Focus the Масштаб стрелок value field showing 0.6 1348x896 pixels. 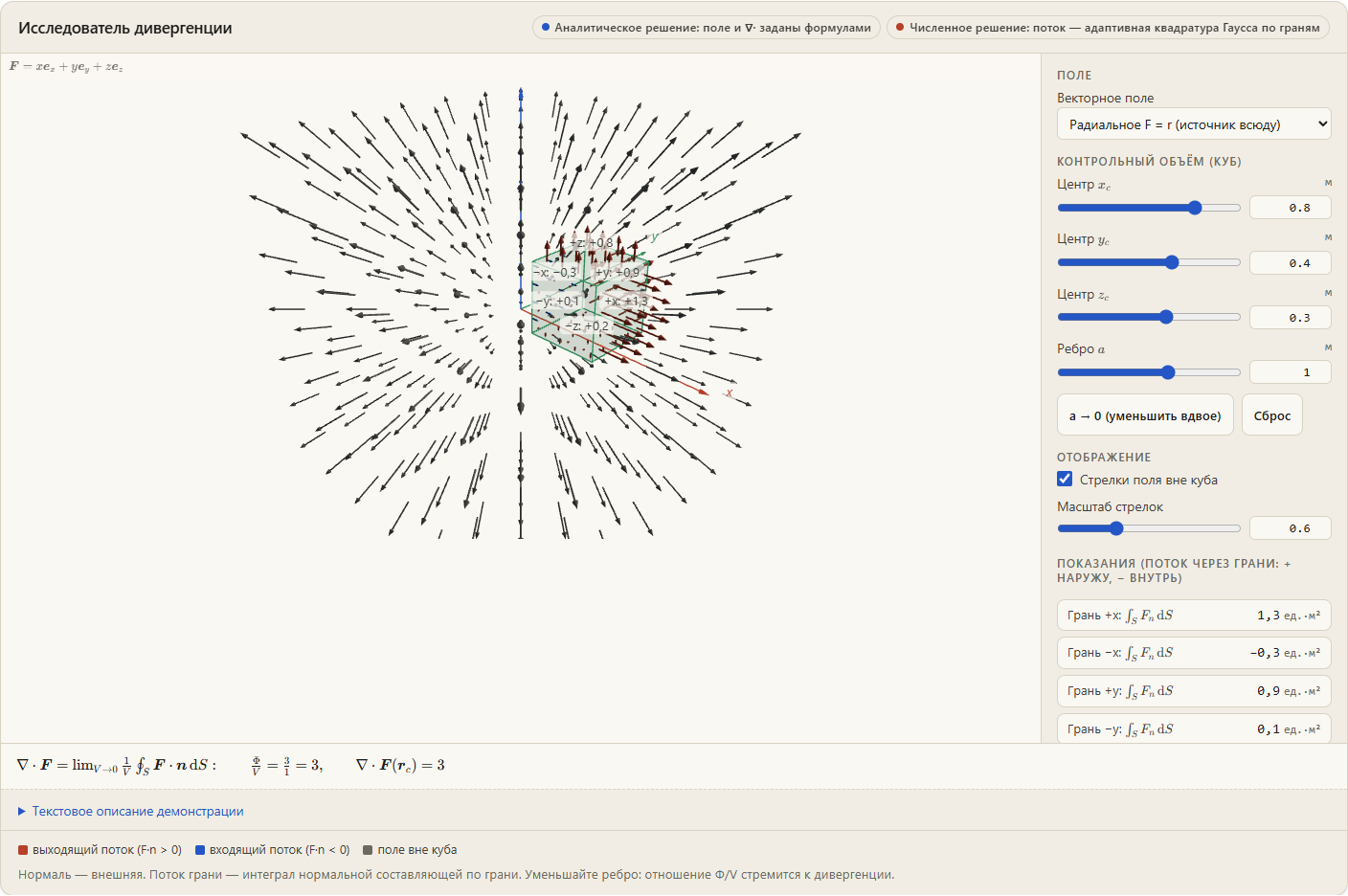click(x=1291, y=528)
